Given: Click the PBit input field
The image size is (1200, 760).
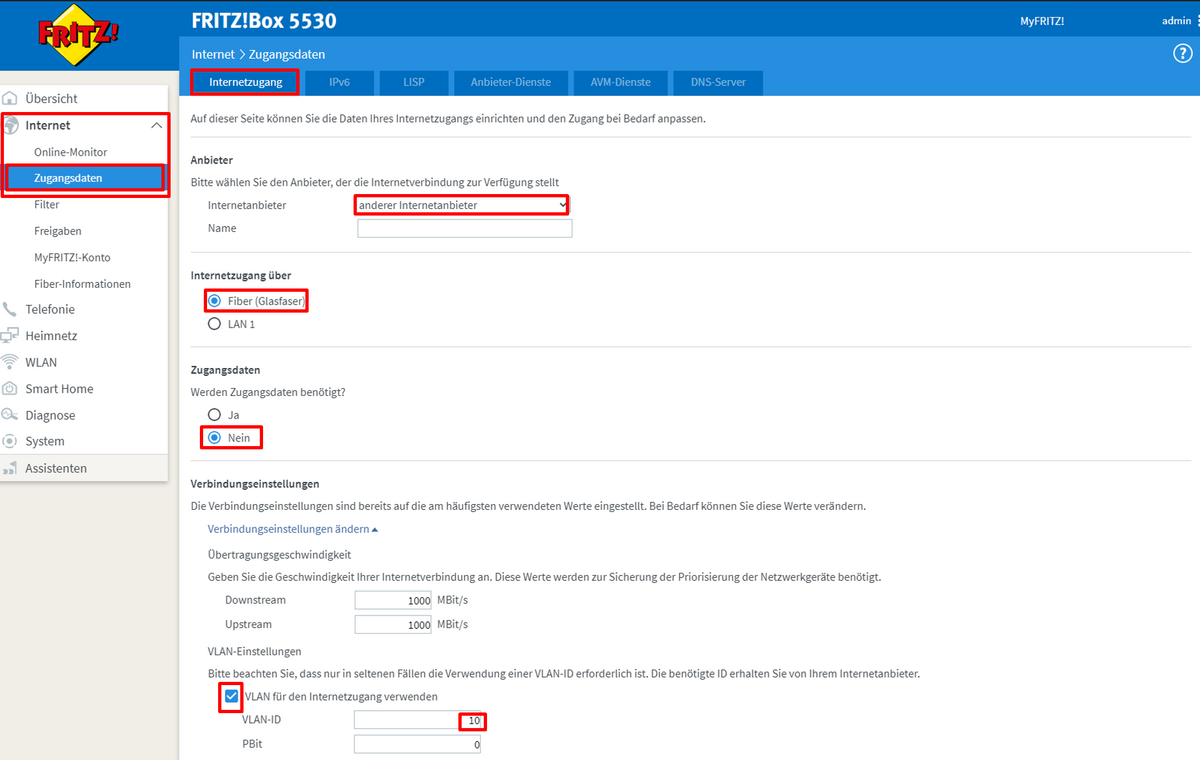Looking at the screenshot, I should tap(419, 744).
